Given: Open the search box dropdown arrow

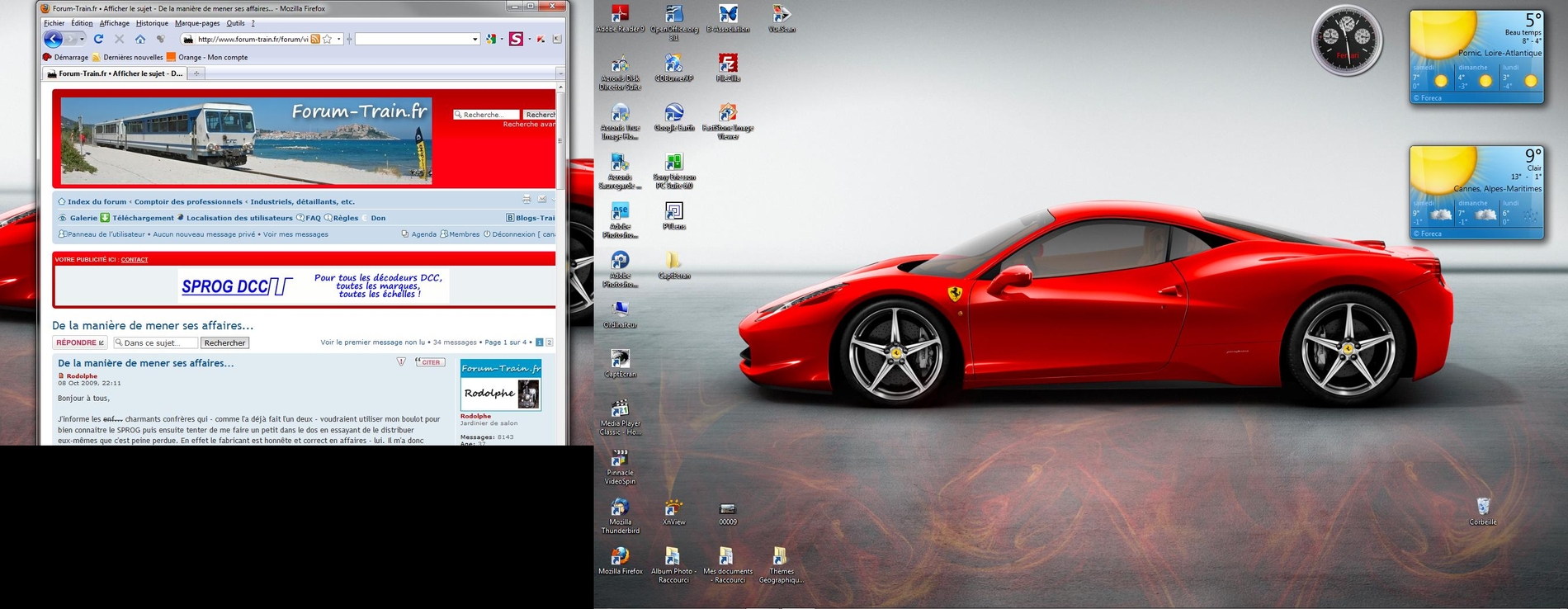Looking at the screenshot, I should tap(475, 39).
